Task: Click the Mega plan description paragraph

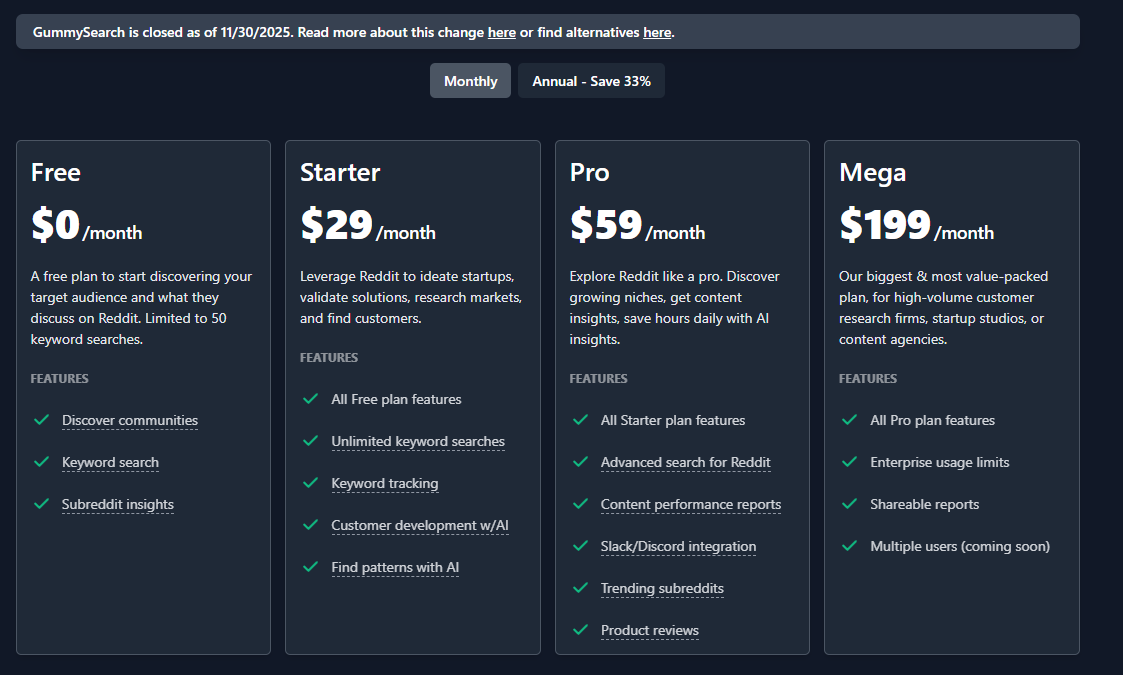Action: (943, 307)
